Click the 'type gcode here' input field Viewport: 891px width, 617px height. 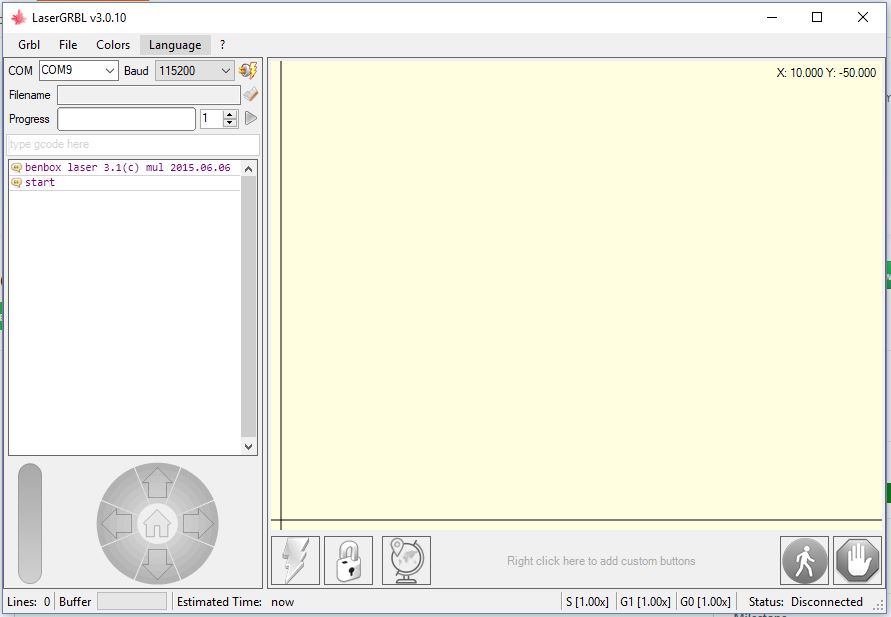[133, 144]
